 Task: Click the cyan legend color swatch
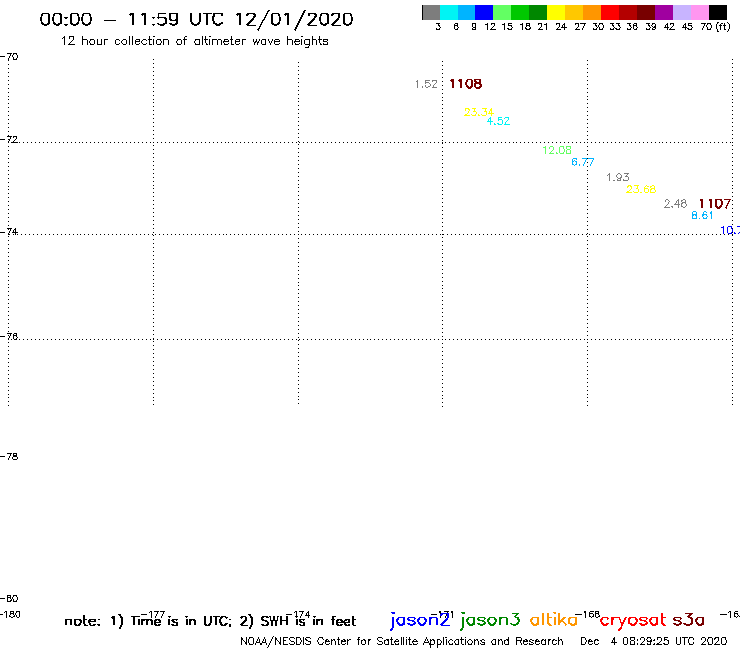449,12
